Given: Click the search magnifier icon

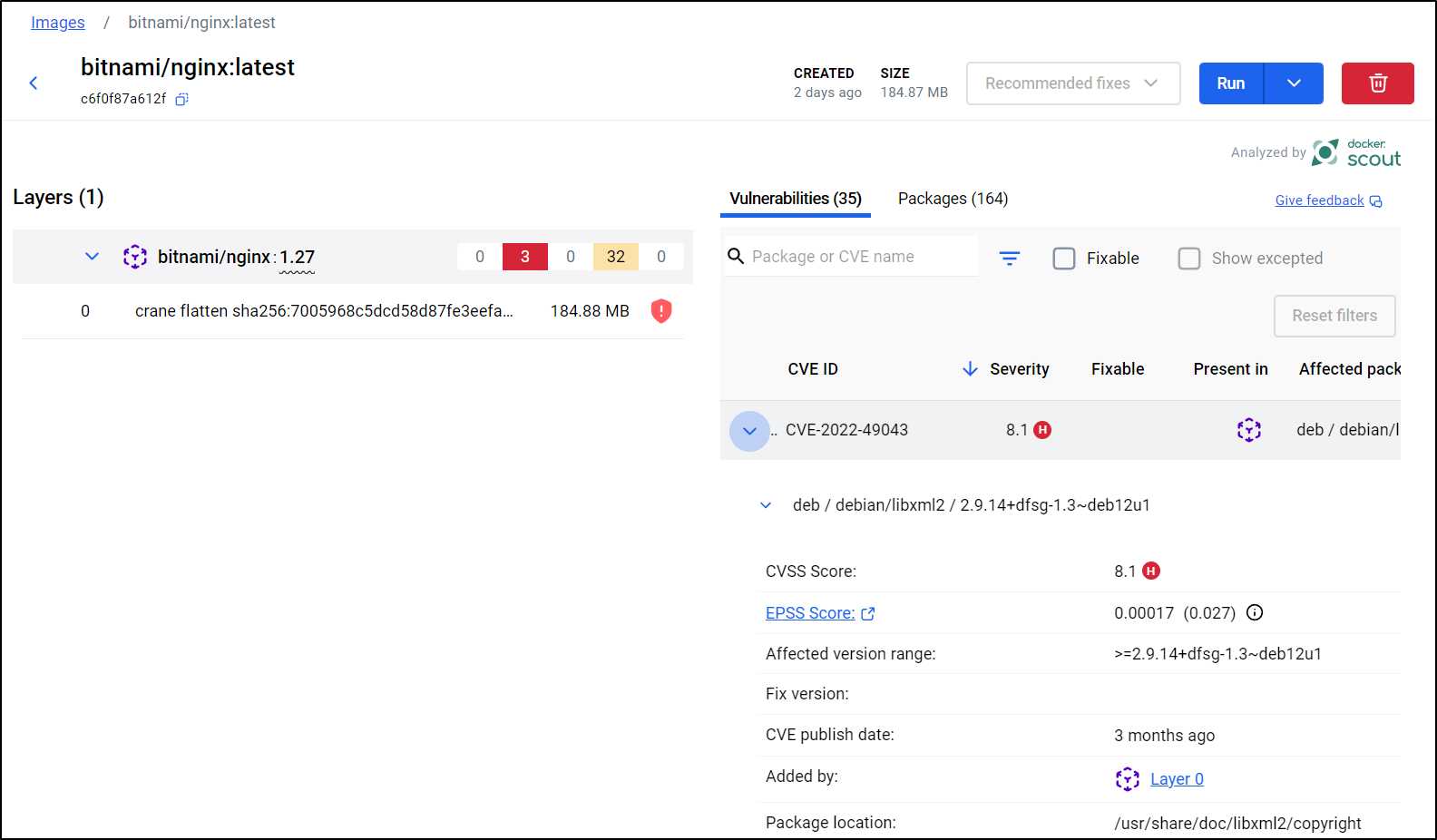Looking at the screenshot, I should tap(736, 257).
